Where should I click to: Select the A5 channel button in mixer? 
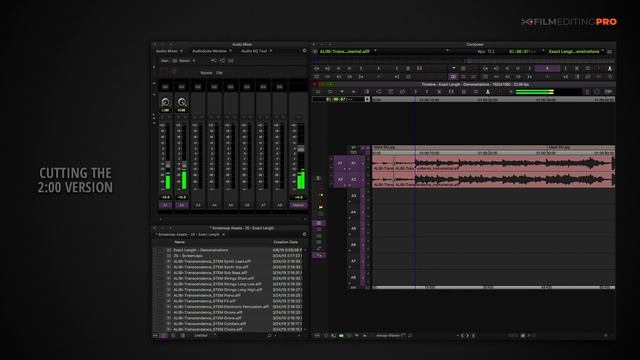pos(231,205)
